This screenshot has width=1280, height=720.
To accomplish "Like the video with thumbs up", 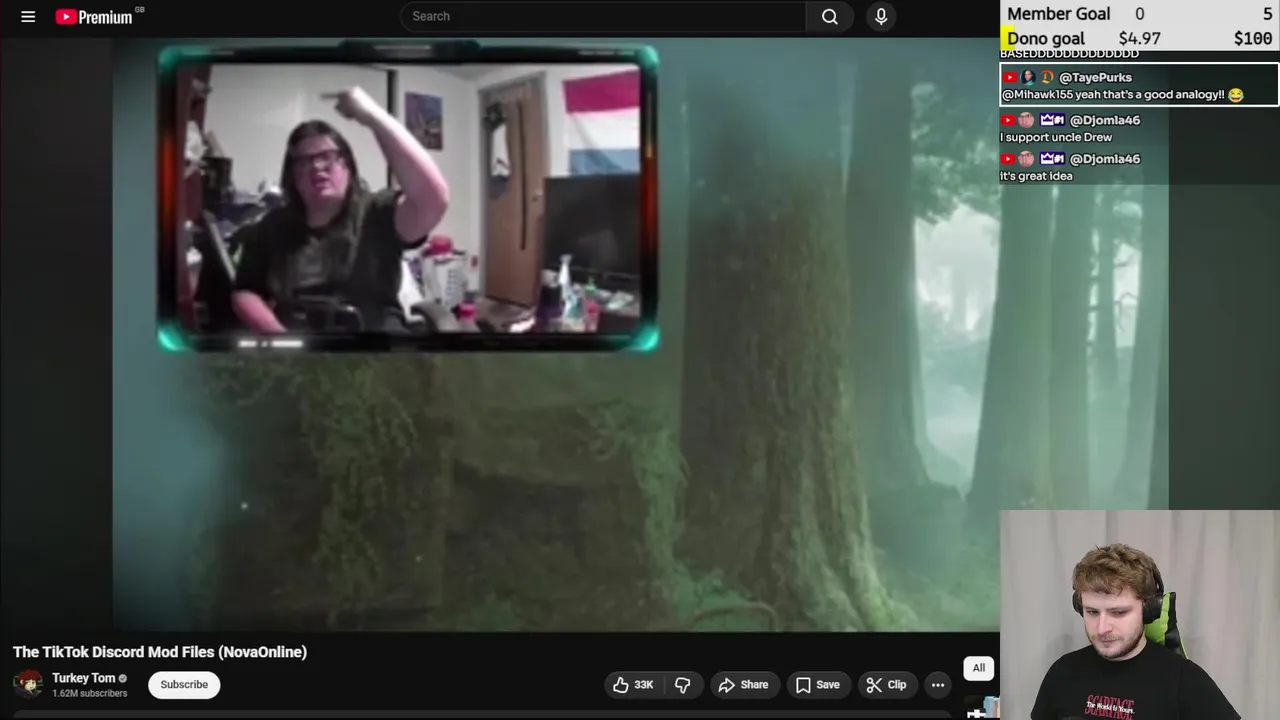I will (633, 685).
